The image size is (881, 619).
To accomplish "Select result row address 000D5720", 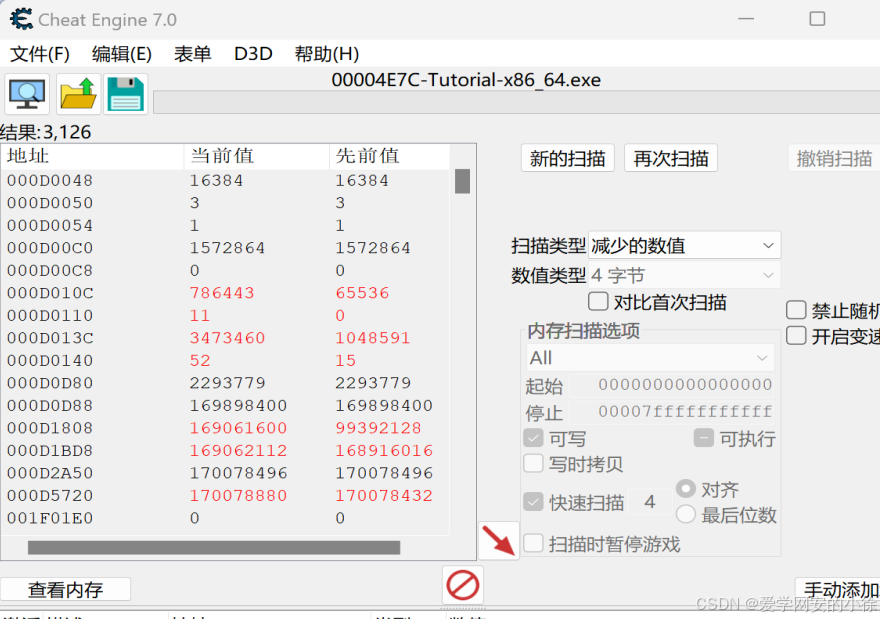I will point(225,495).
